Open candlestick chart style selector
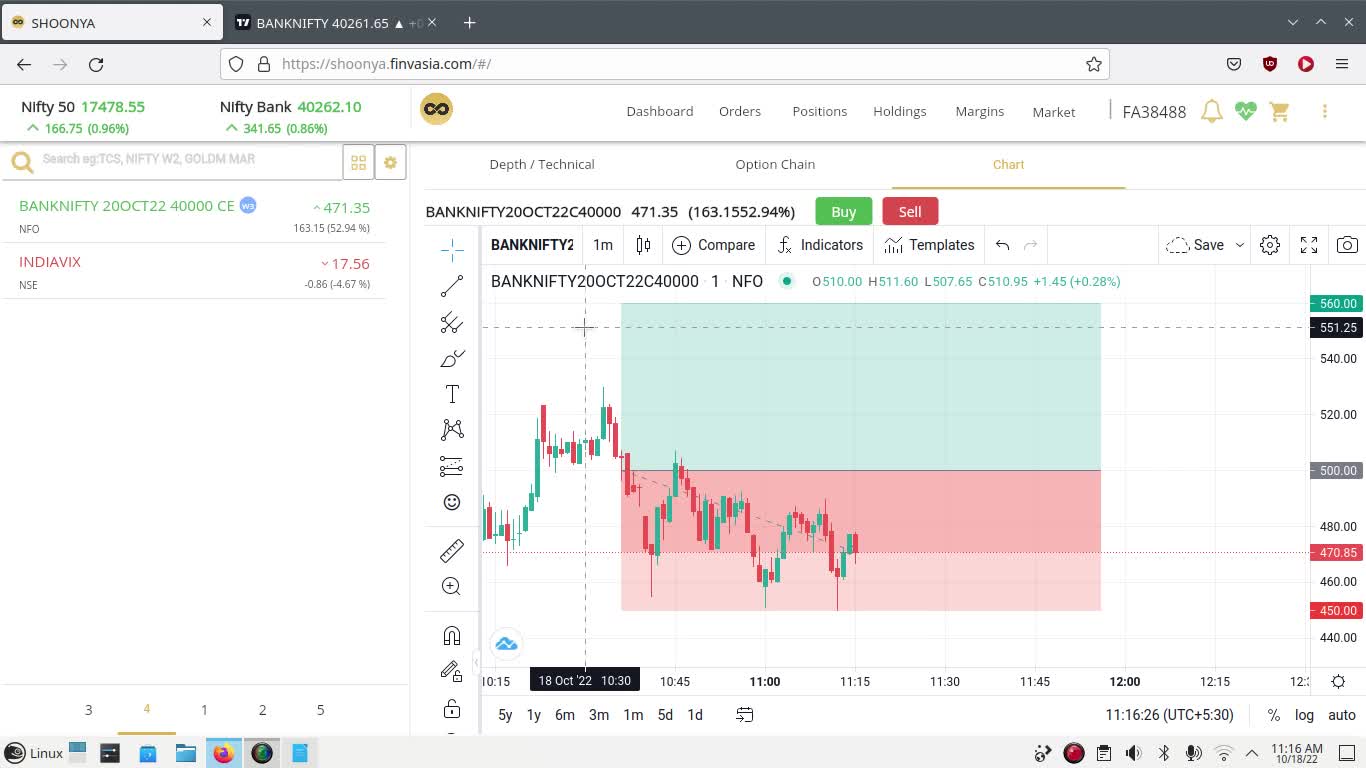The height and width of the screenshot is (768, 1366). coord(643,245)
